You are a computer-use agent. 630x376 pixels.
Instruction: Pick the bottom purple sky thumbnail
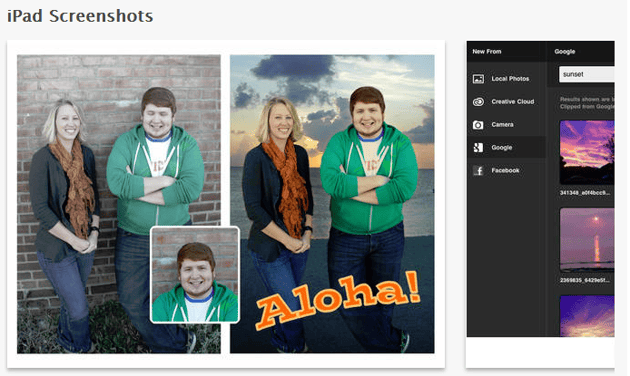point(587,316)
